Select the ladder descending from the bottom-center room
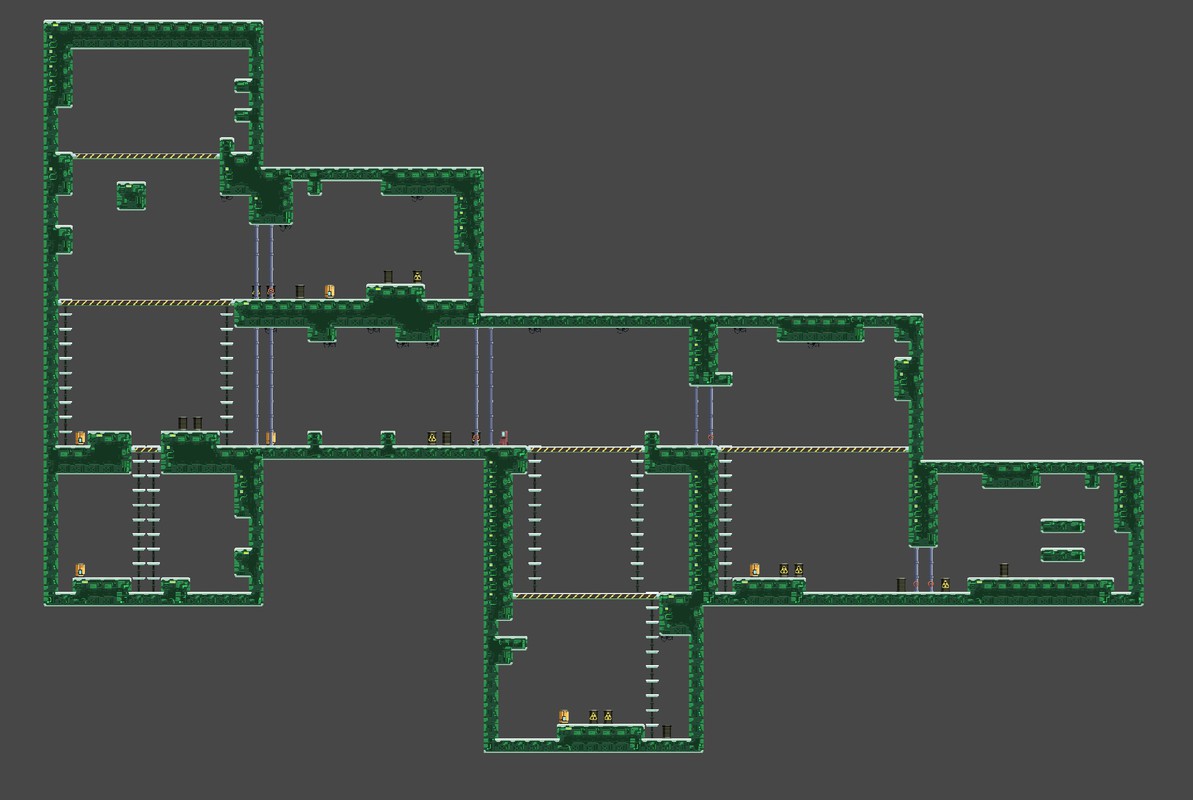1193x800 pixels. pos(655,670)
